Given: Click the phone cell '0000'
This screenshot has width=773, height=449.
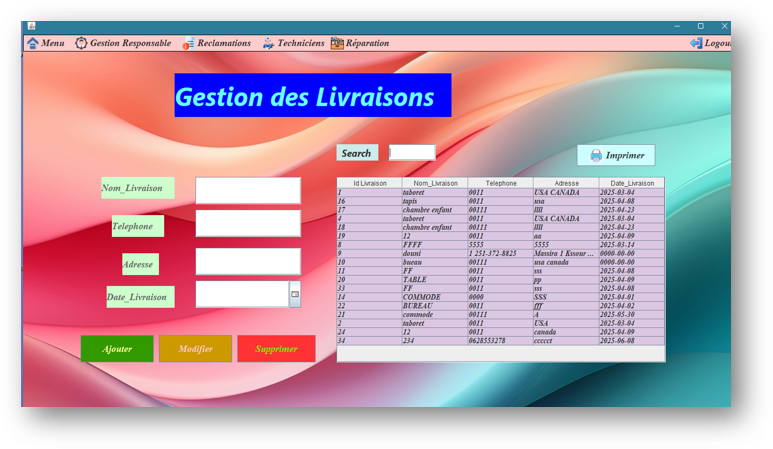Looking at the screenshot, I should pos(501,297).
